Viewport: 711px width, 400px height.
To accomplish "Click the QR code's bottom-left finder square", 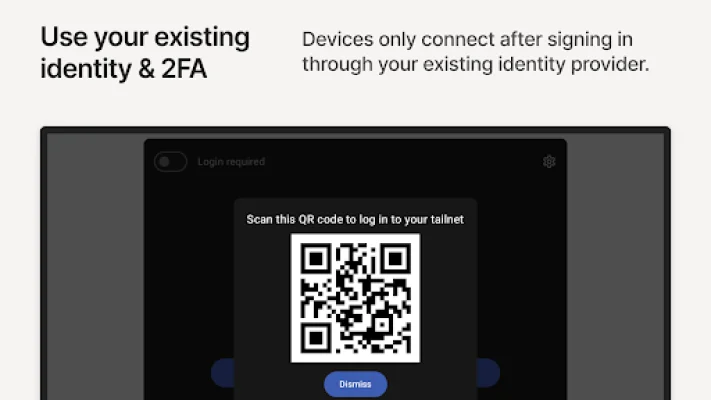I will tap(316, 337).
